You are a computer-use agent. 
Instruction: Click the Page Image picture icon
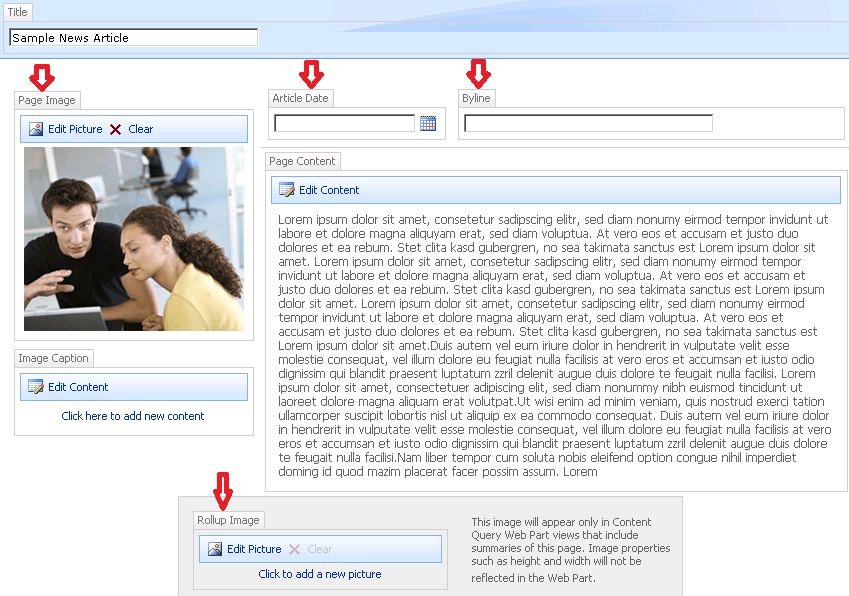[x=36, y=129]
